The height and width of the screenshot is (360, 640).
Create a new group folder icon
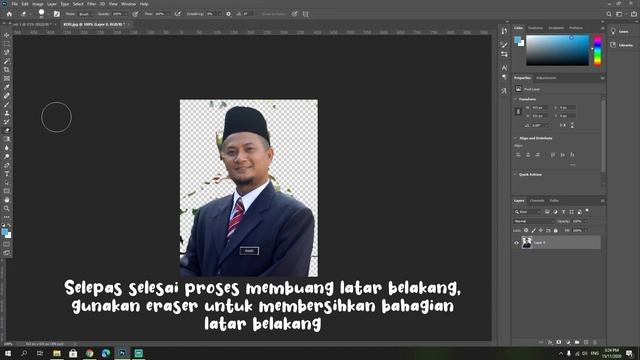pyautogui.click(x=577, y=342)
